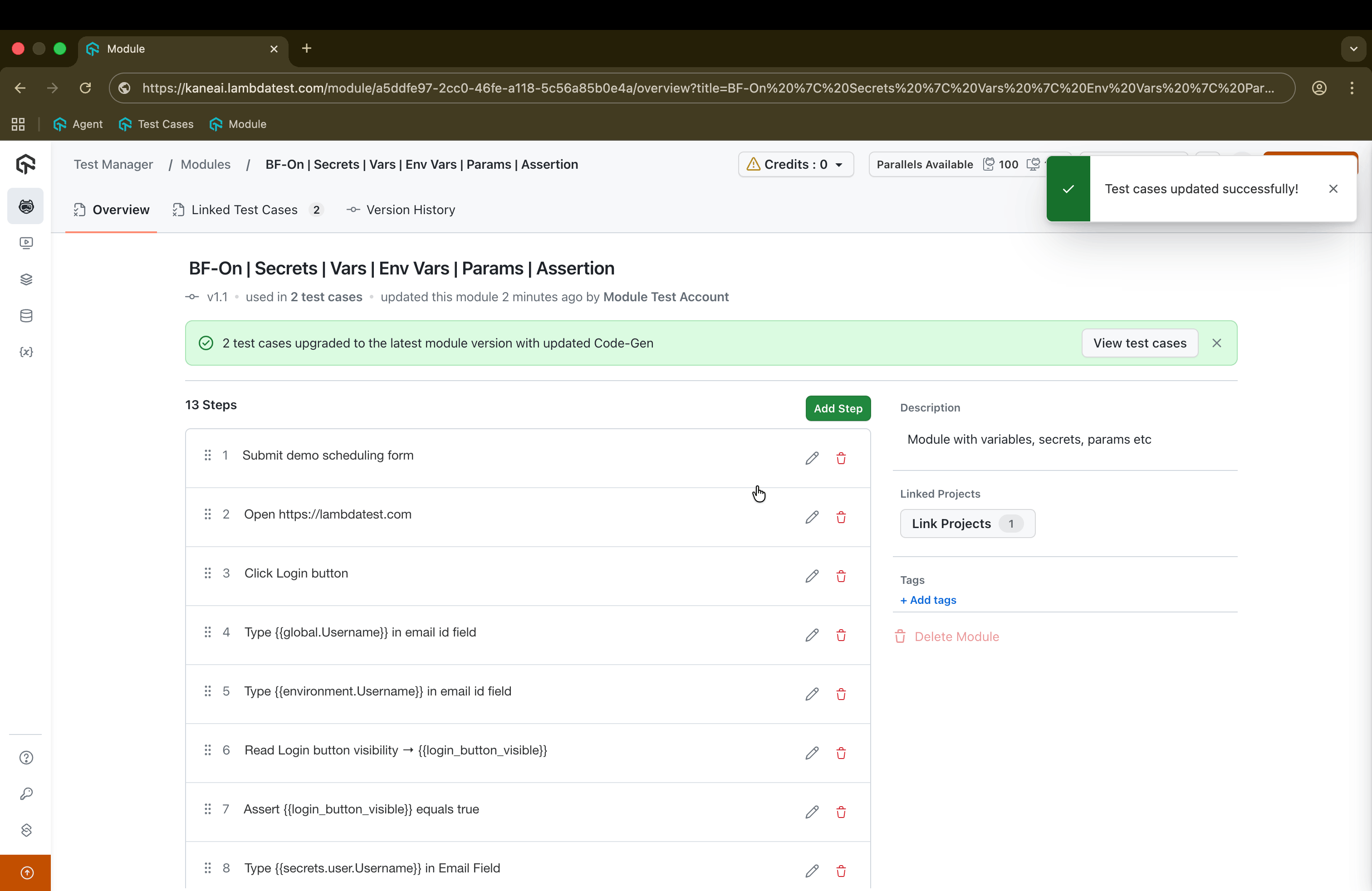Open the variables icon in sidebar

point(26,352)
